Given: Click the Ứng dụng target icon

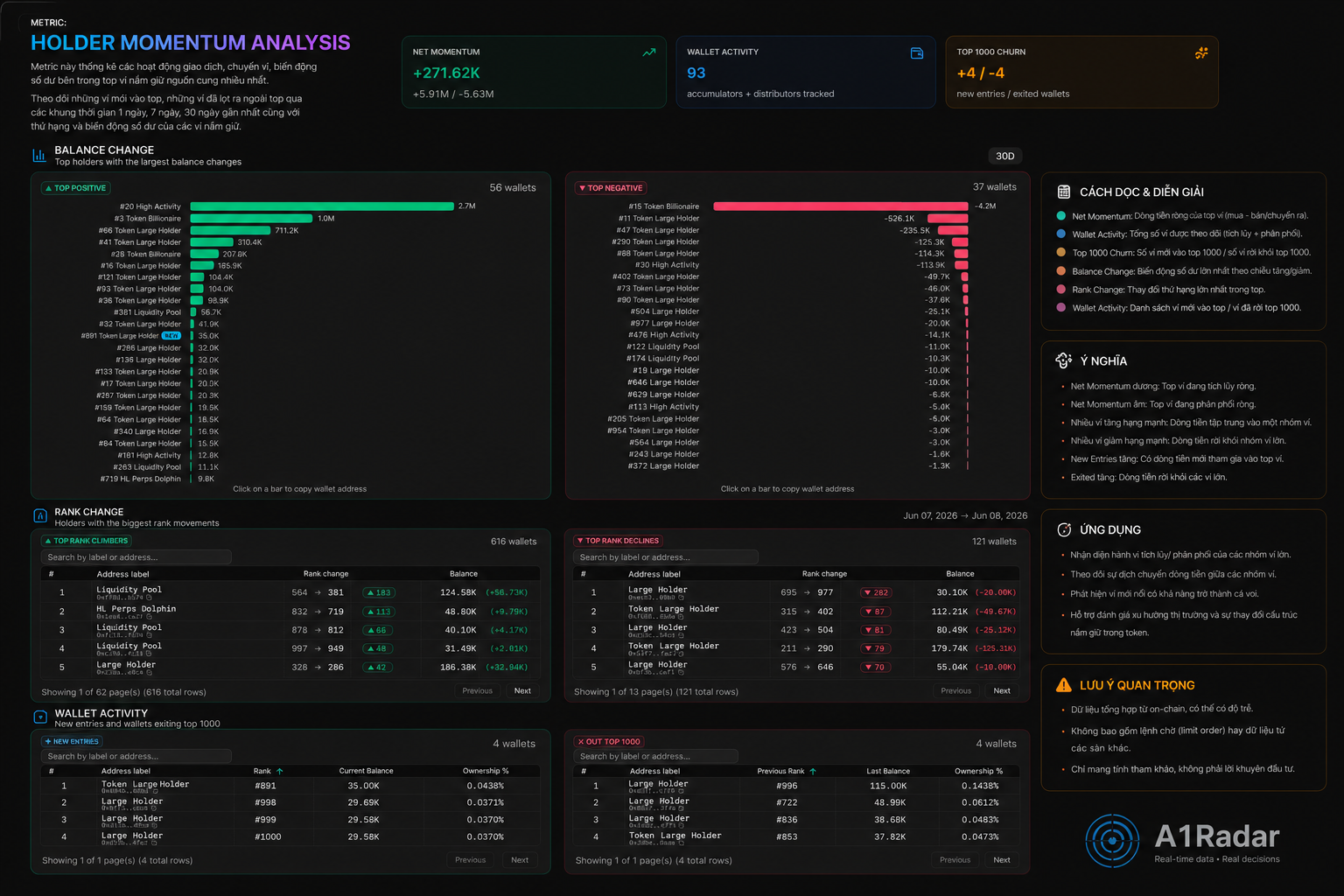Looking at the screenshot, I should (x=1064, y=529).
